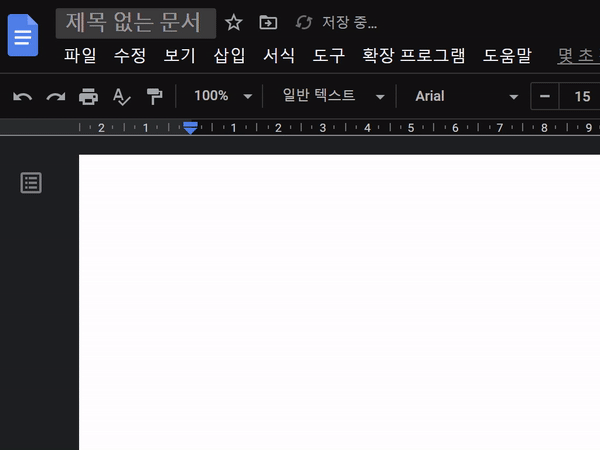
Task: Click the font size field showing 15
Action: [580, 96]
